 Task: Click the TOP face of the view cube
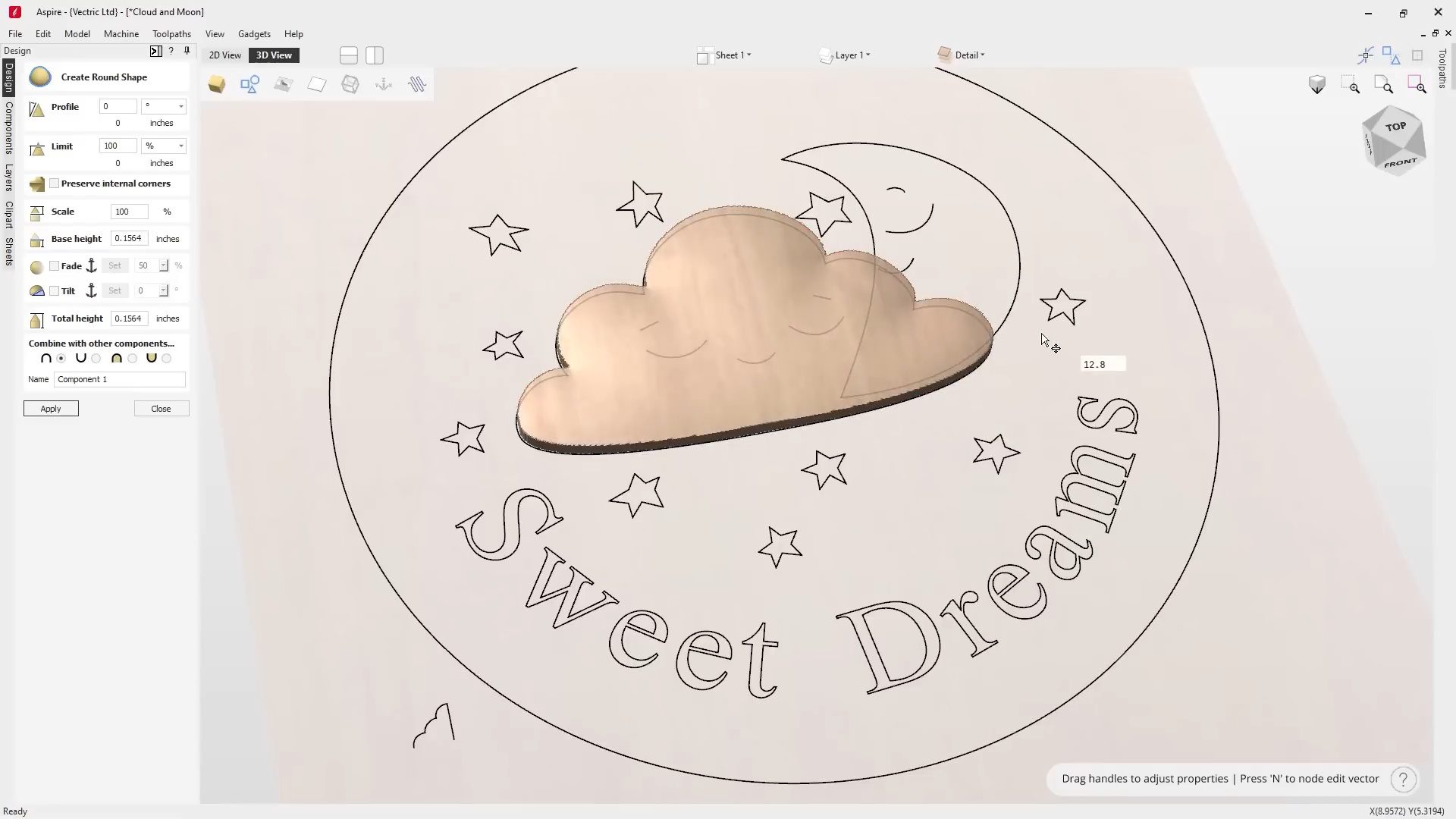pyautogui.click(x=1396, y=127)
